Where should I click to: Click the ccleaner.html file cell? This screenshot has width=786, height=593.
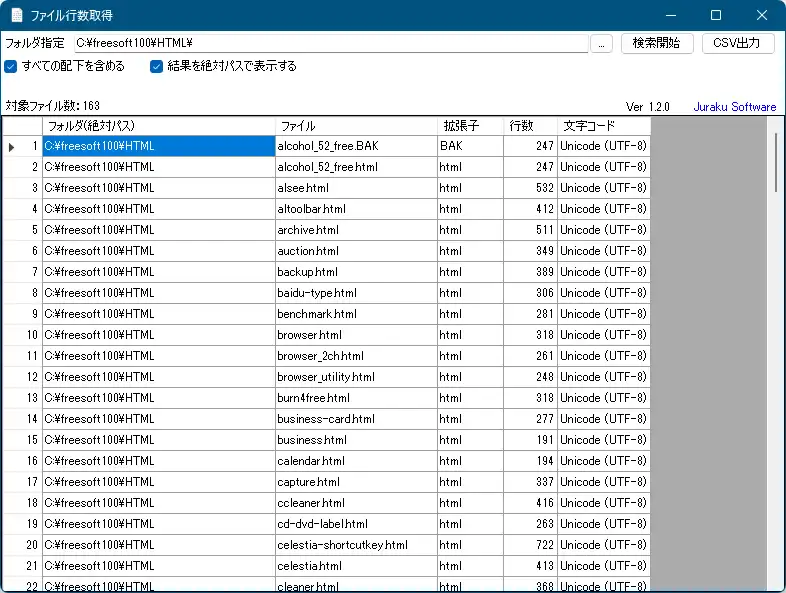(x=355, y=503)
